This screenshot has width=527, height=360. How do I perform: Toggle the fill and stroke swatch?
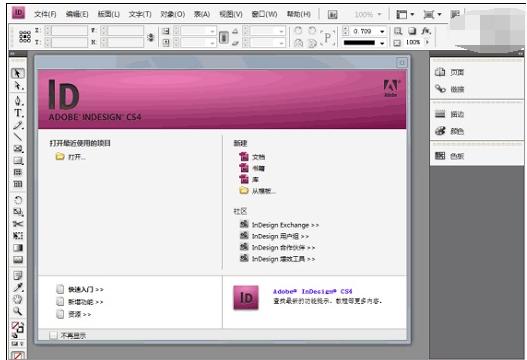click(18, 327)
